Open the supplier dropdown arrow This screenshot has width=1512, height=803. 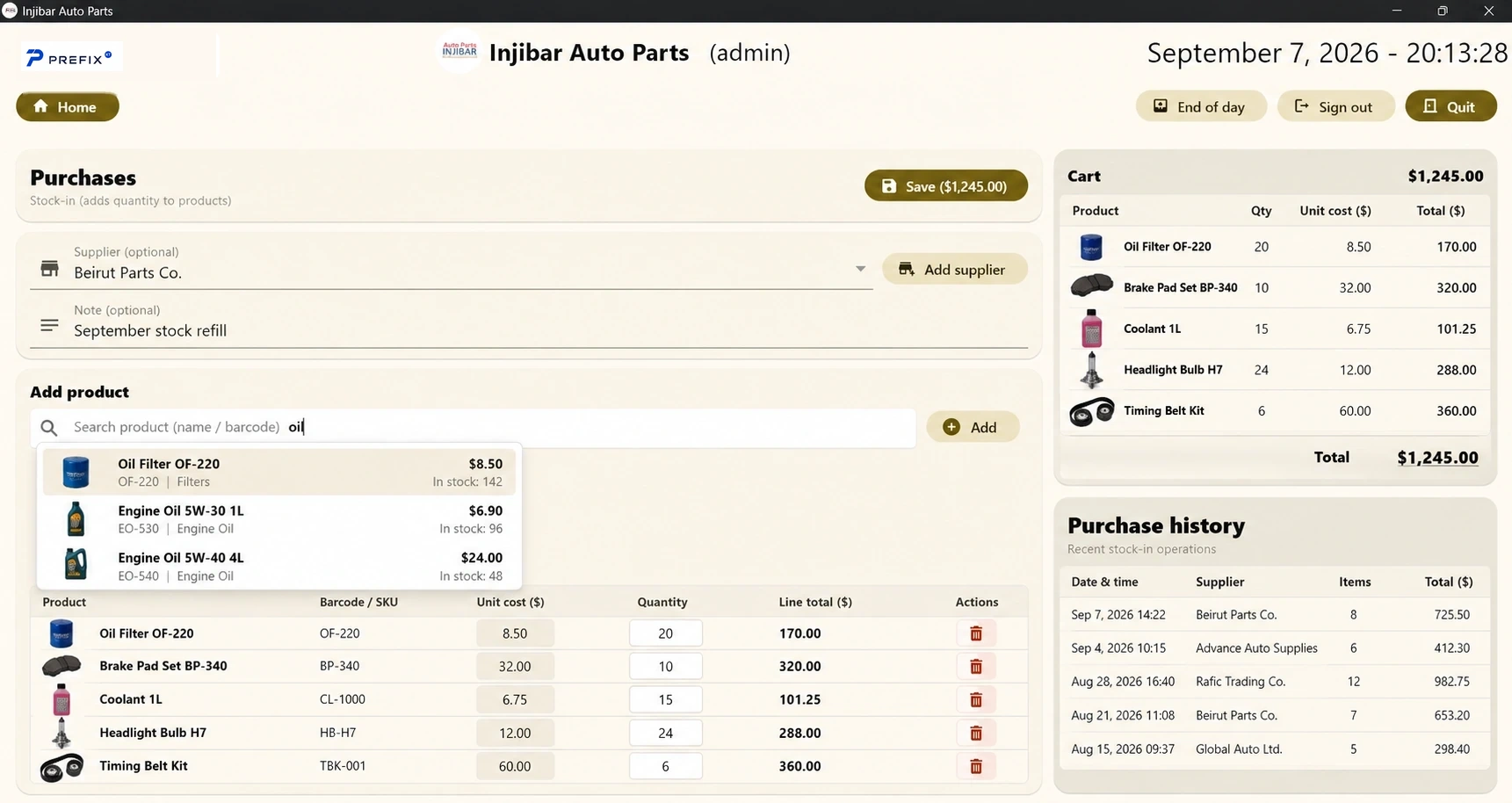point(860,269)
